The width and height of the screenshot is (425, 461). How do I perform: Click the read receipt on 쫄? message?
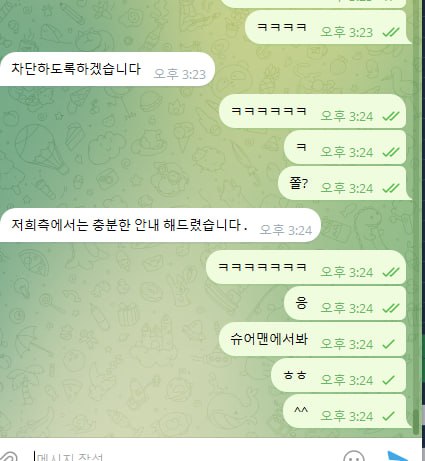[x=391, y=188]
